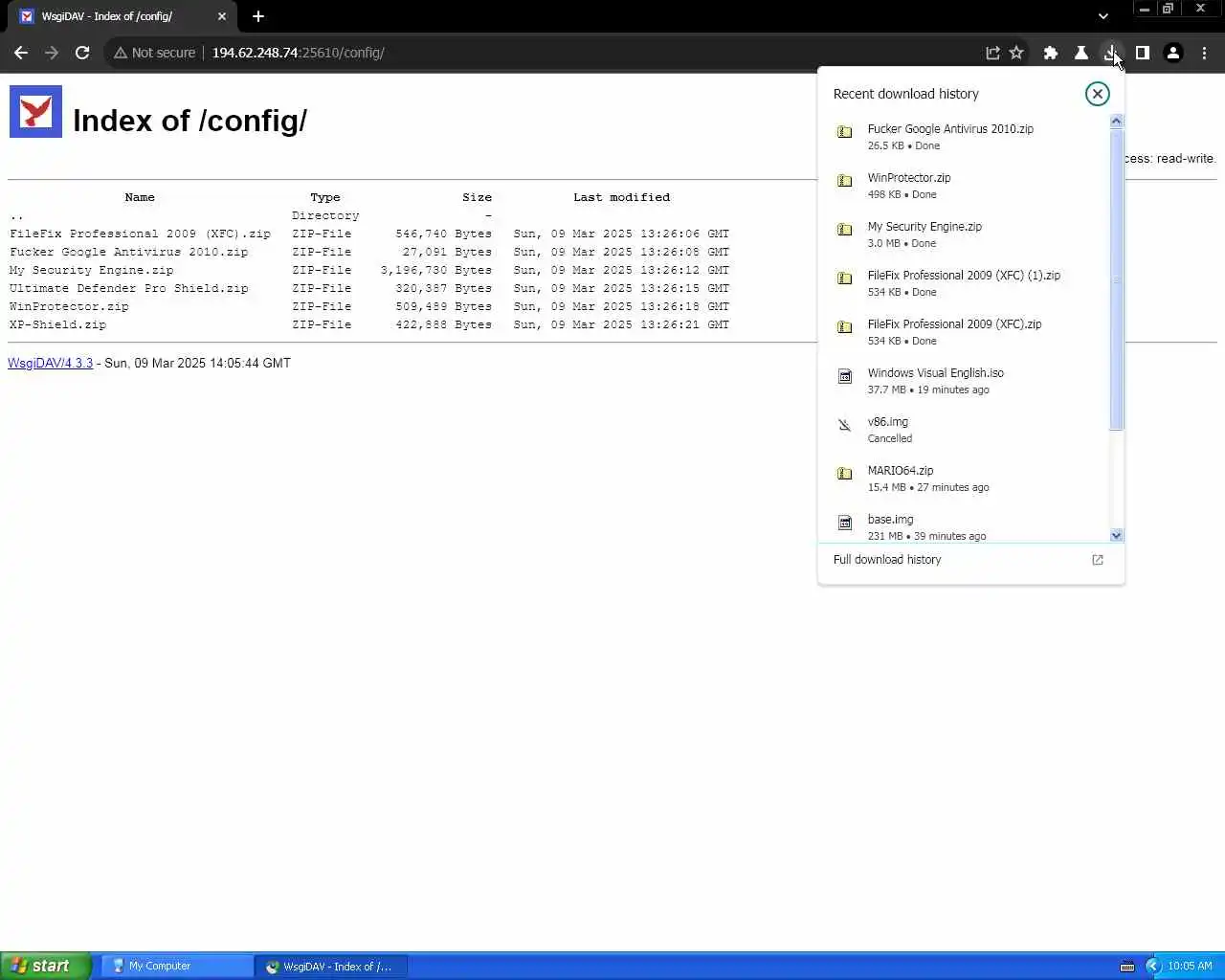This screenshot has width=1225, height=980.
Task: Click the 3,196,730 Bytes size value
Action: point(436,270)
